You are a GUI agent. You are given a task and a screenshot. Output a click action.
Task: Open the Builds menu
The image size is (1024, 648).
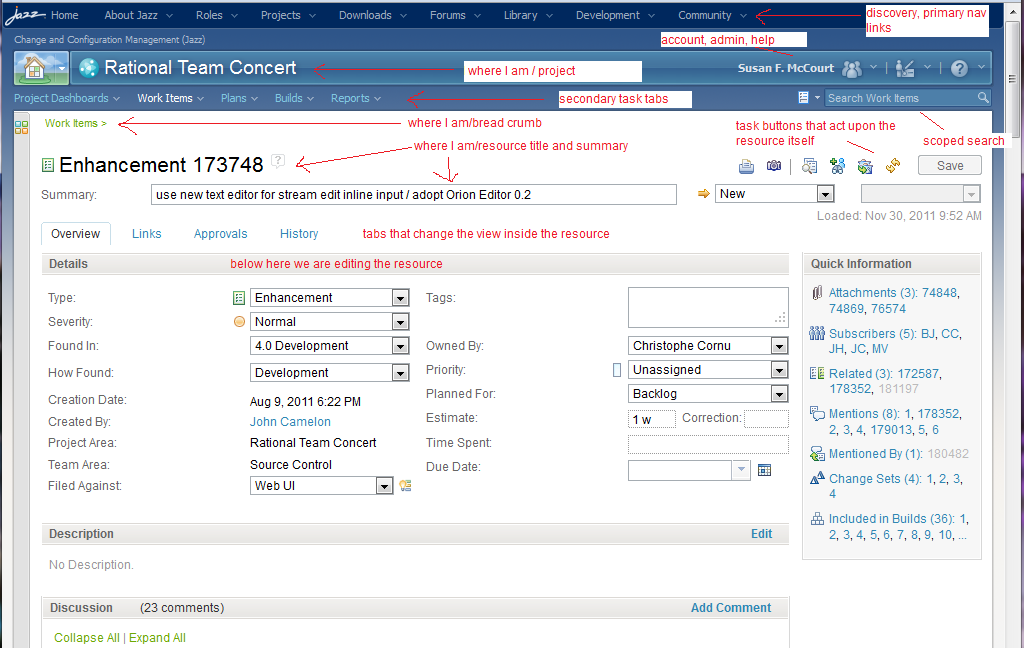(294, 98)
